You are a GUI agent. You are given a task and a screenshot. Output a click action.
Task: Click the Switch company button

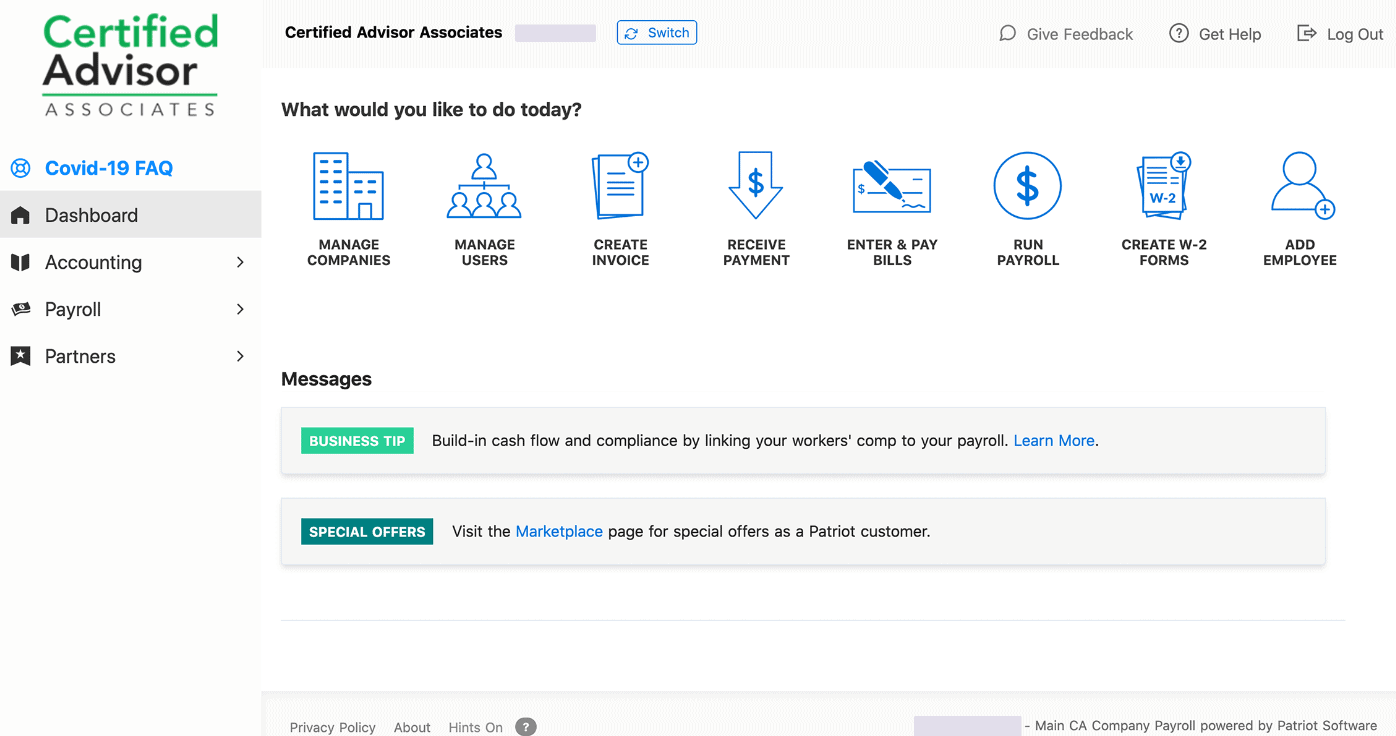coord(657,33)
